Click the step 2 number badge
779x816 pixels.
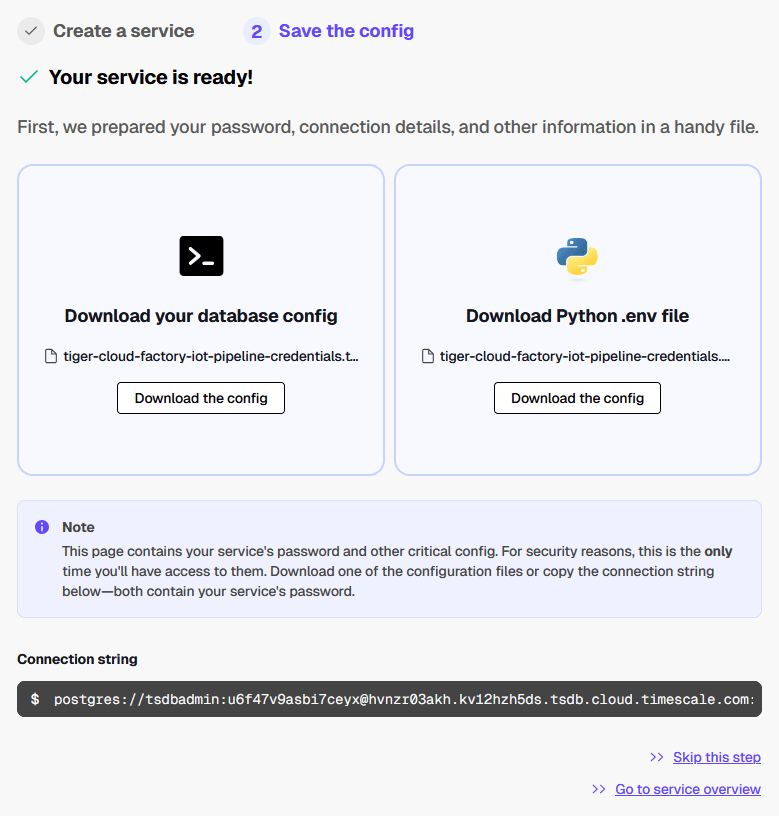pyautogui.click(x=257, y=31)
